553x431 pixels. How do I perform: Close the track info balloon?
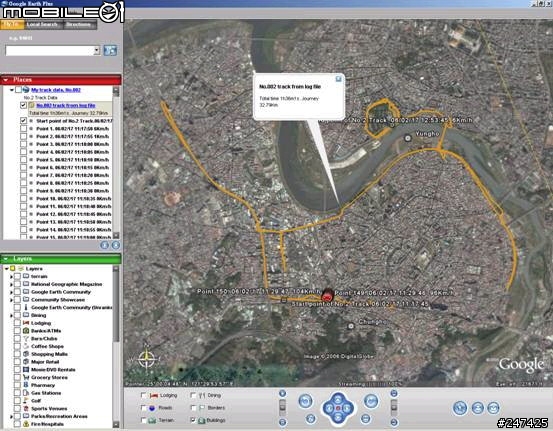pyautogui.click(x=338, y=79)
